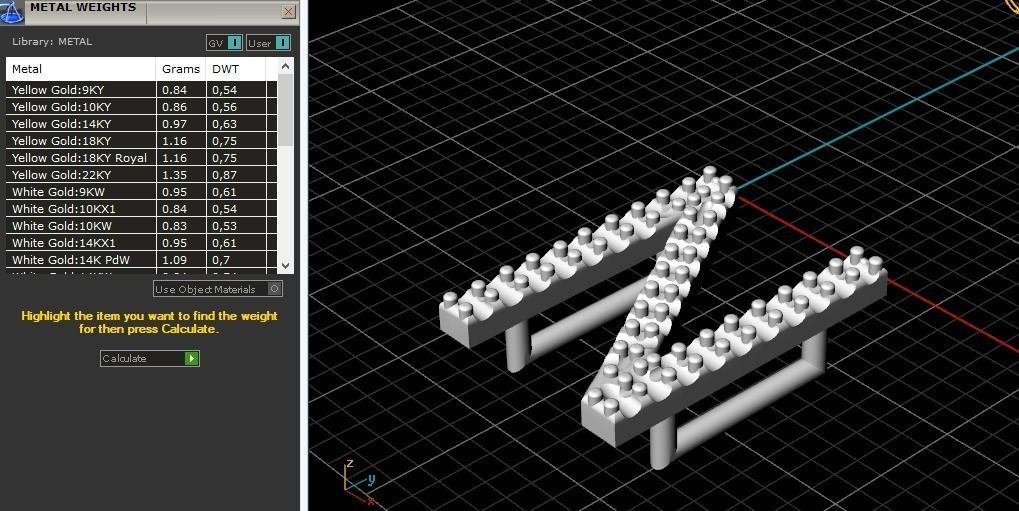1019x511 pixels.
Task: Click the green arrow on Calculate
Action: (191, 358)
